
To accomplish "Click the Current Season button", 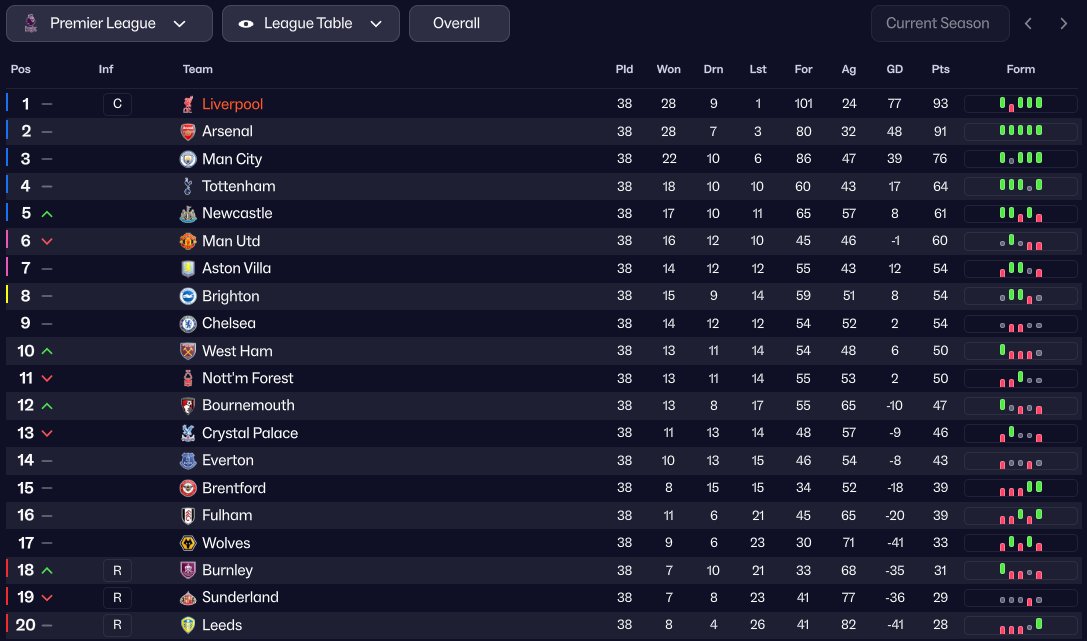I will pyautogui.click(x=939, y=23).
